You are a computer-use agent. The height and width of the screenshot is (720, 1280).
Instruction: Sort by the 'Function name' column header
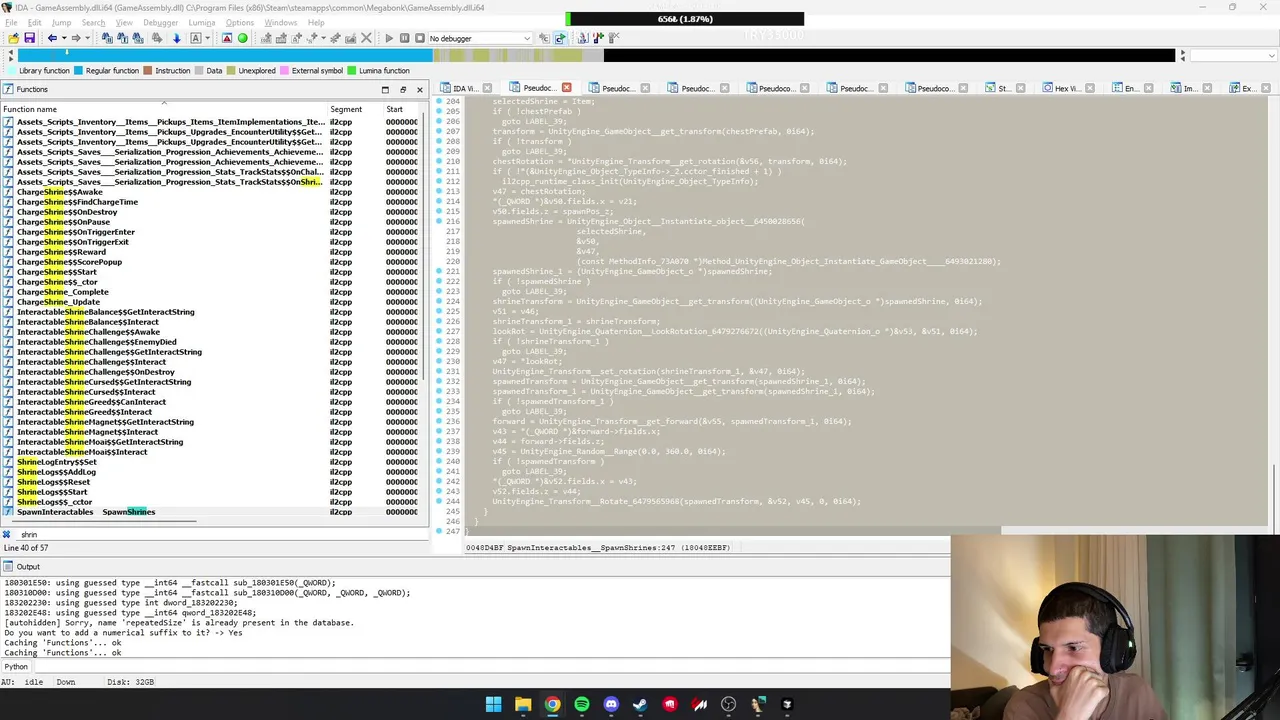pyautogui.click(x=164, y=109)
